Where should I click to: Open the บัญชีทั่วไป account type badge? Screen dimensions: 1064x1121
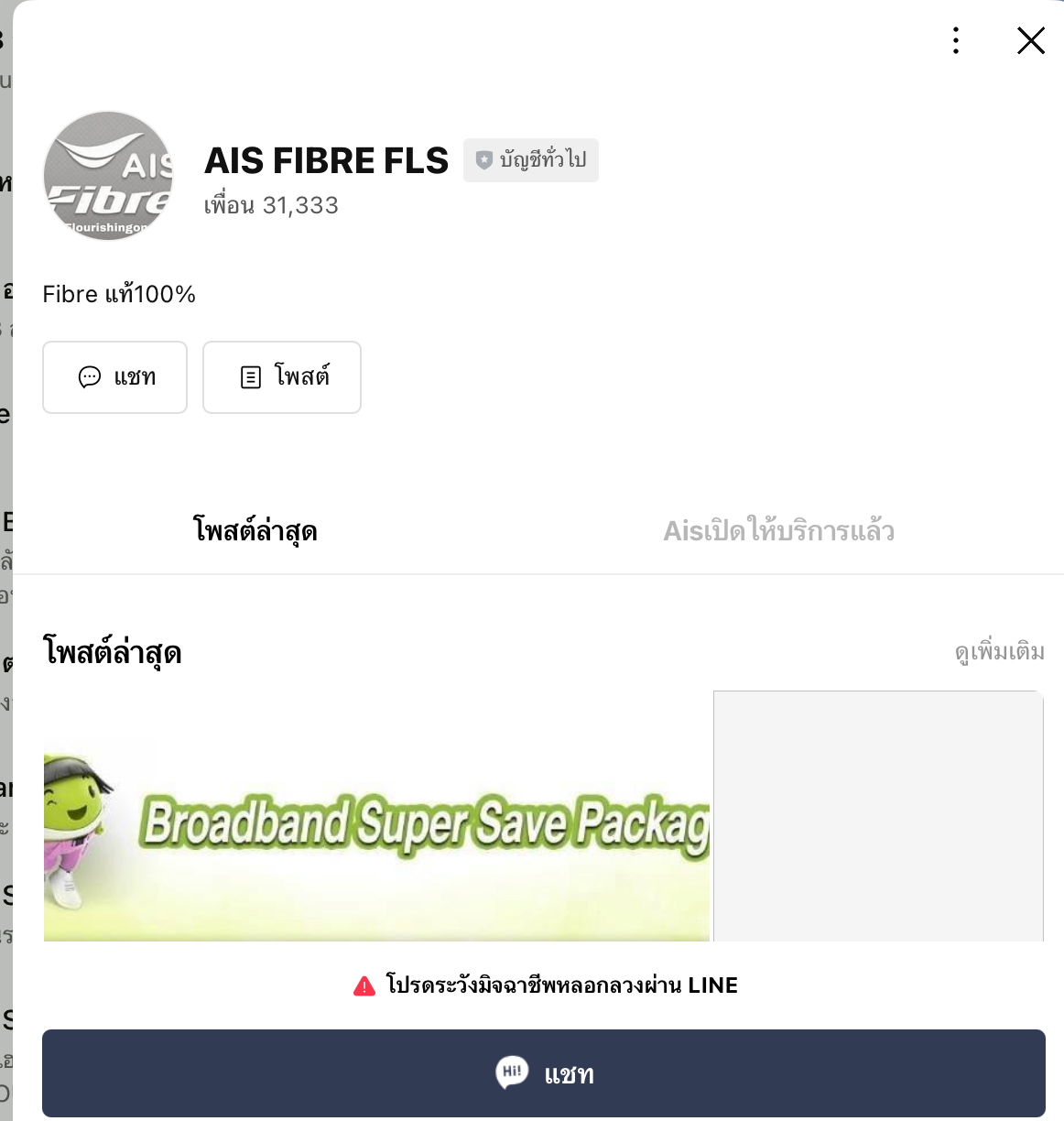531,160
